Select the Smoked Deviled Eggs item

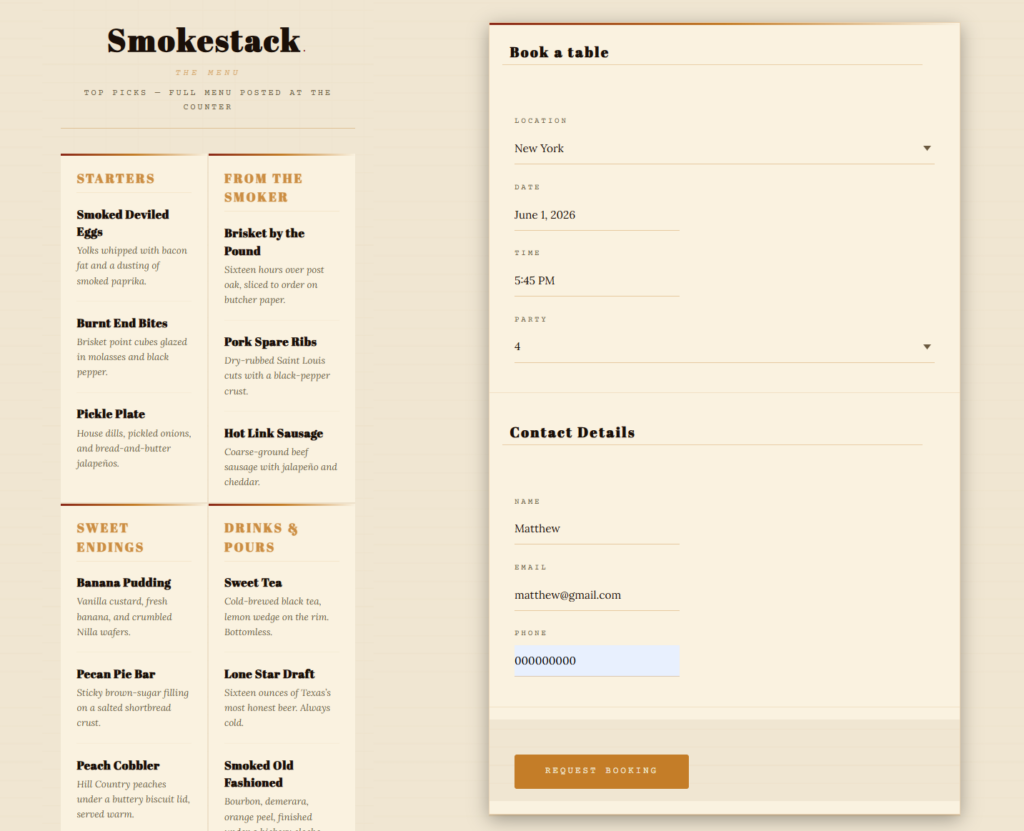pyautogui.click(x=123, y=223)
